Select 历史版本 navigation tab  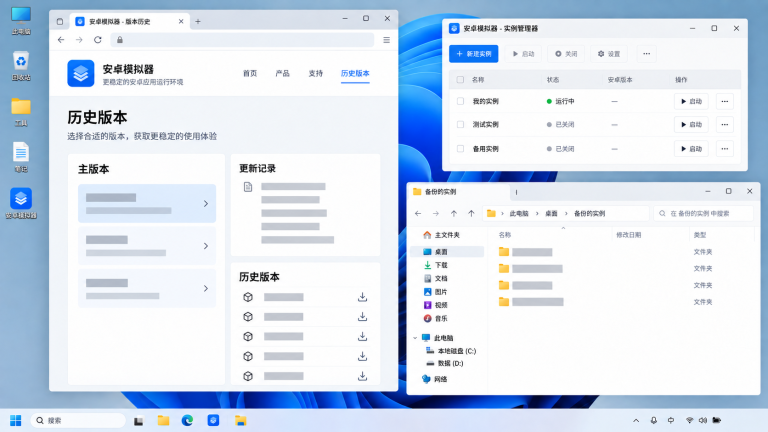(x=355, y=73)
